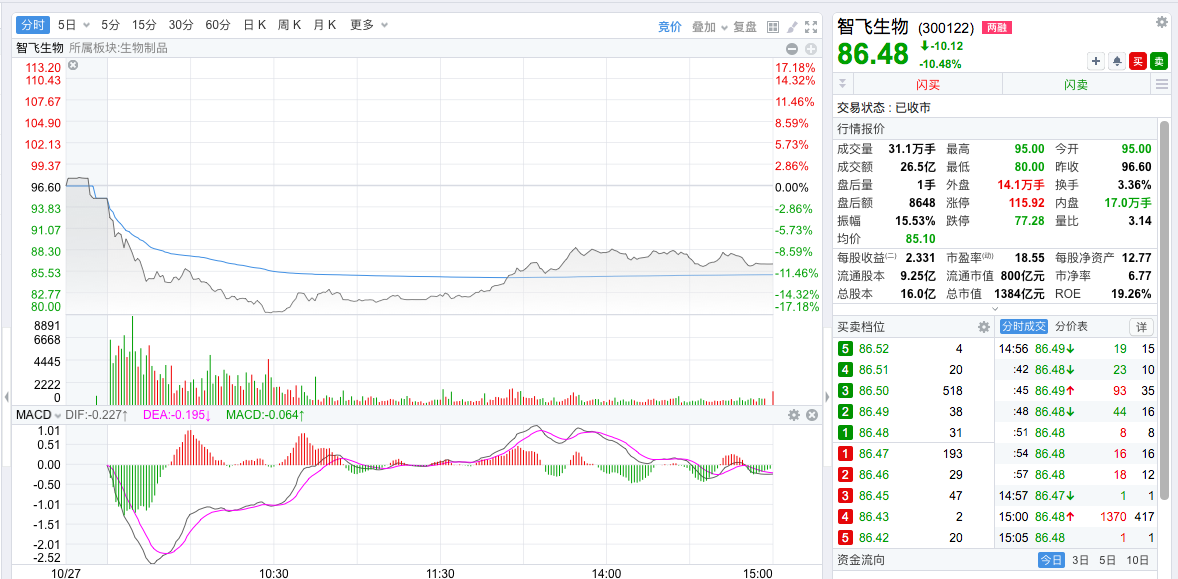Click the 闪卖 quick sell button
The height and width of the screenshot is (579, 1178).
coord(1076,85)
